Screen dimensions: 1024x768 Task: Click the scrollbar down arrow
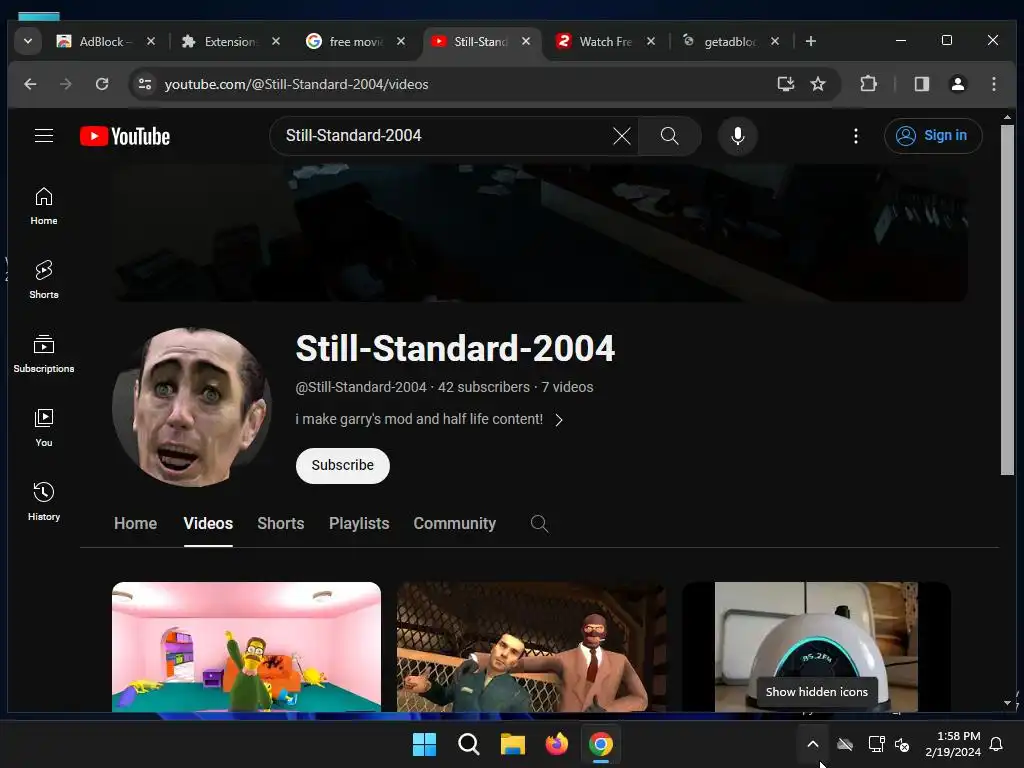click(x=1007, y=703)
